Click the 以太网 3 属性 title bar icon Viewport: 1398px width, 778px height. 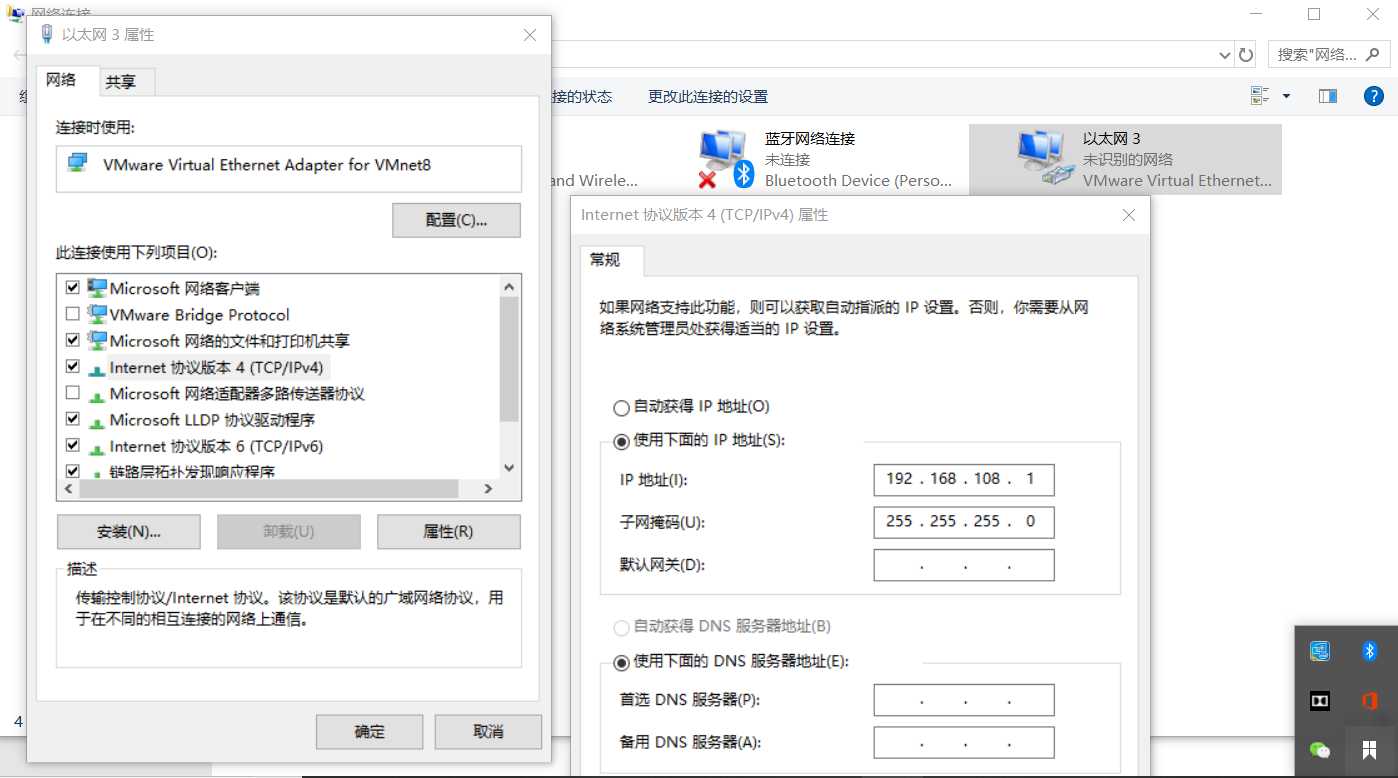click(46, 34)
